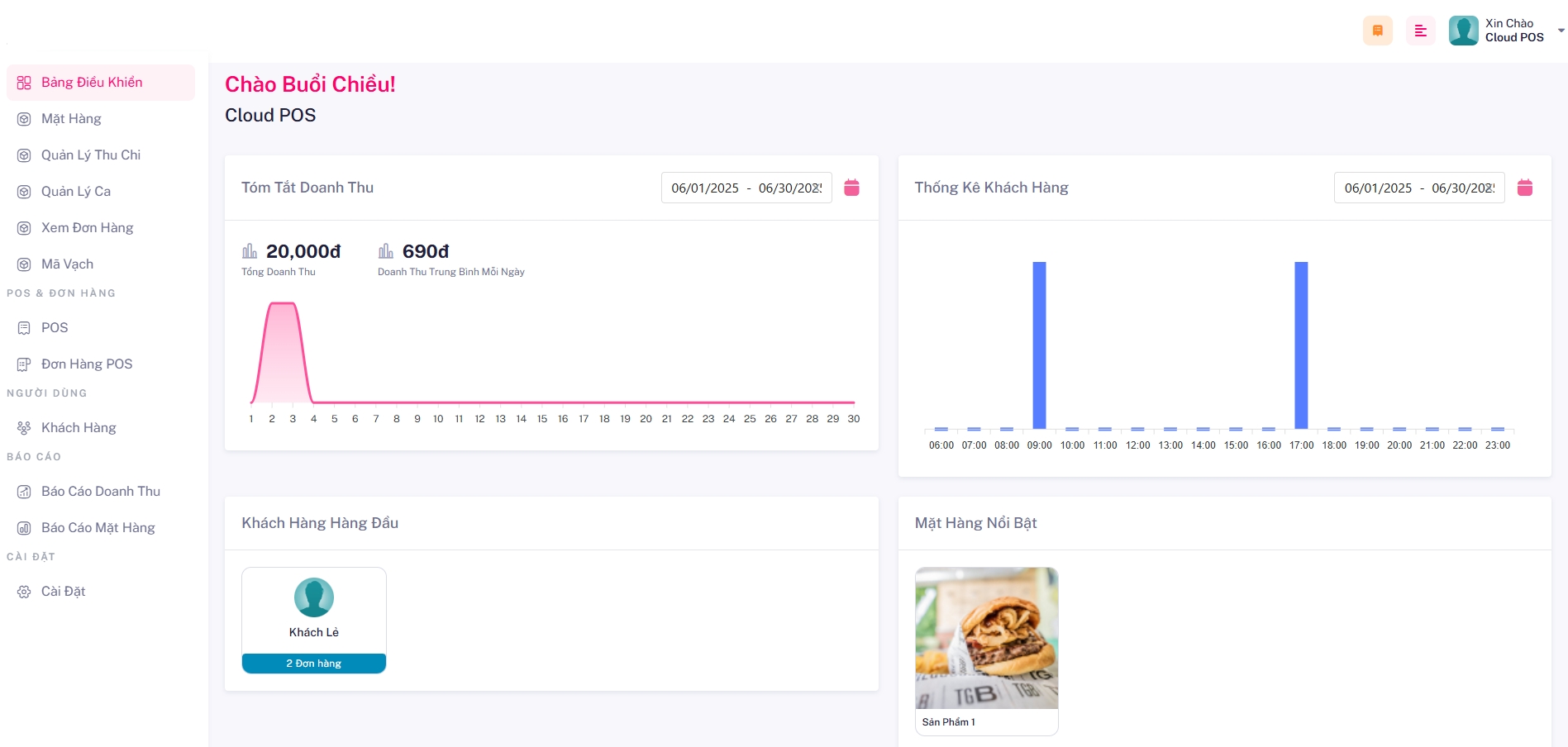Open Báo Cáo Mặt Hàng report link

pos(98,528)
